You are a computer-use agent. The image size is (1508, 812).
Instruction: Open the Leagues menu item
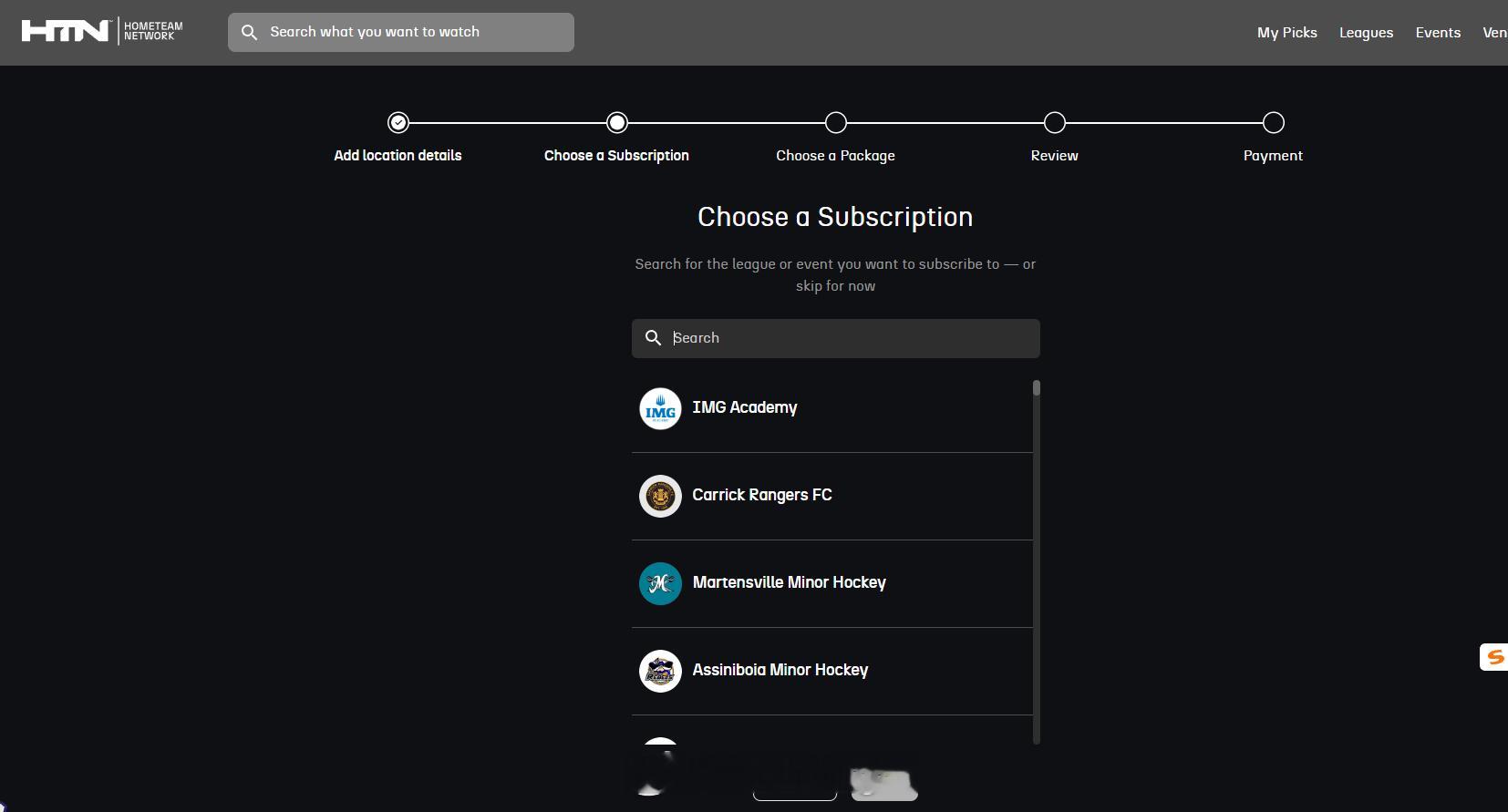(1366, 33)
